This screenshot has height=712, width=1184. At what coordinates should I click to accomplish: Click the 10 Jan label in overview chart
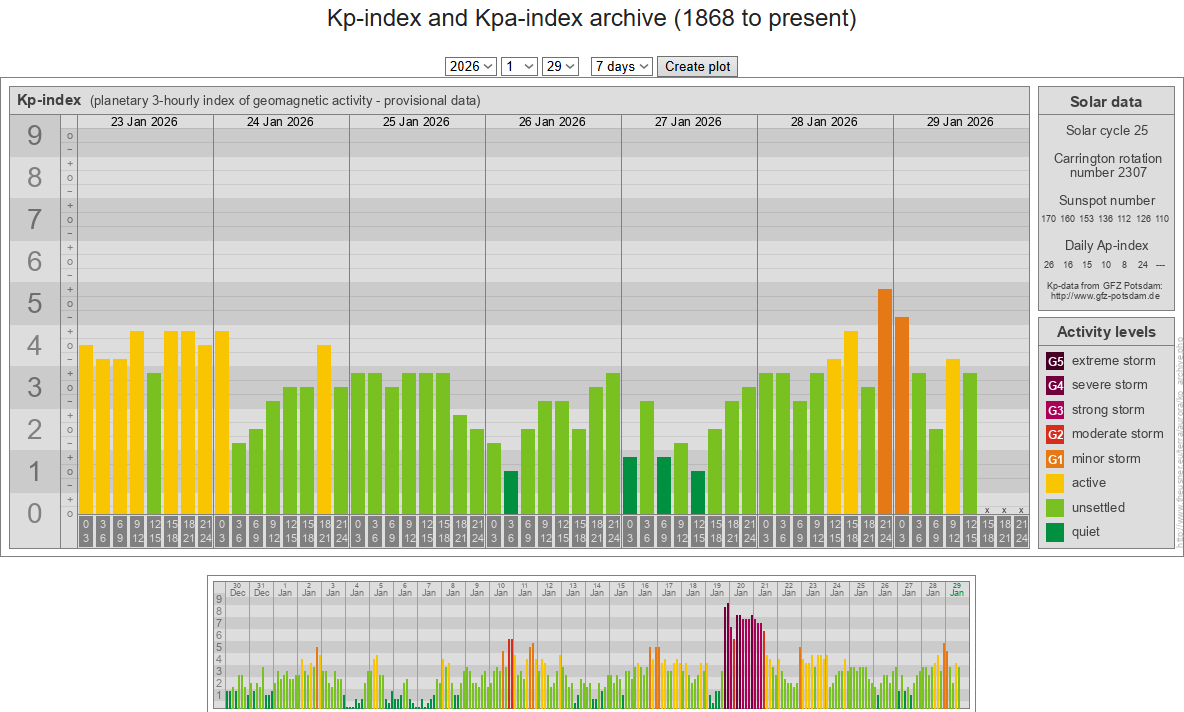[501, 590]
